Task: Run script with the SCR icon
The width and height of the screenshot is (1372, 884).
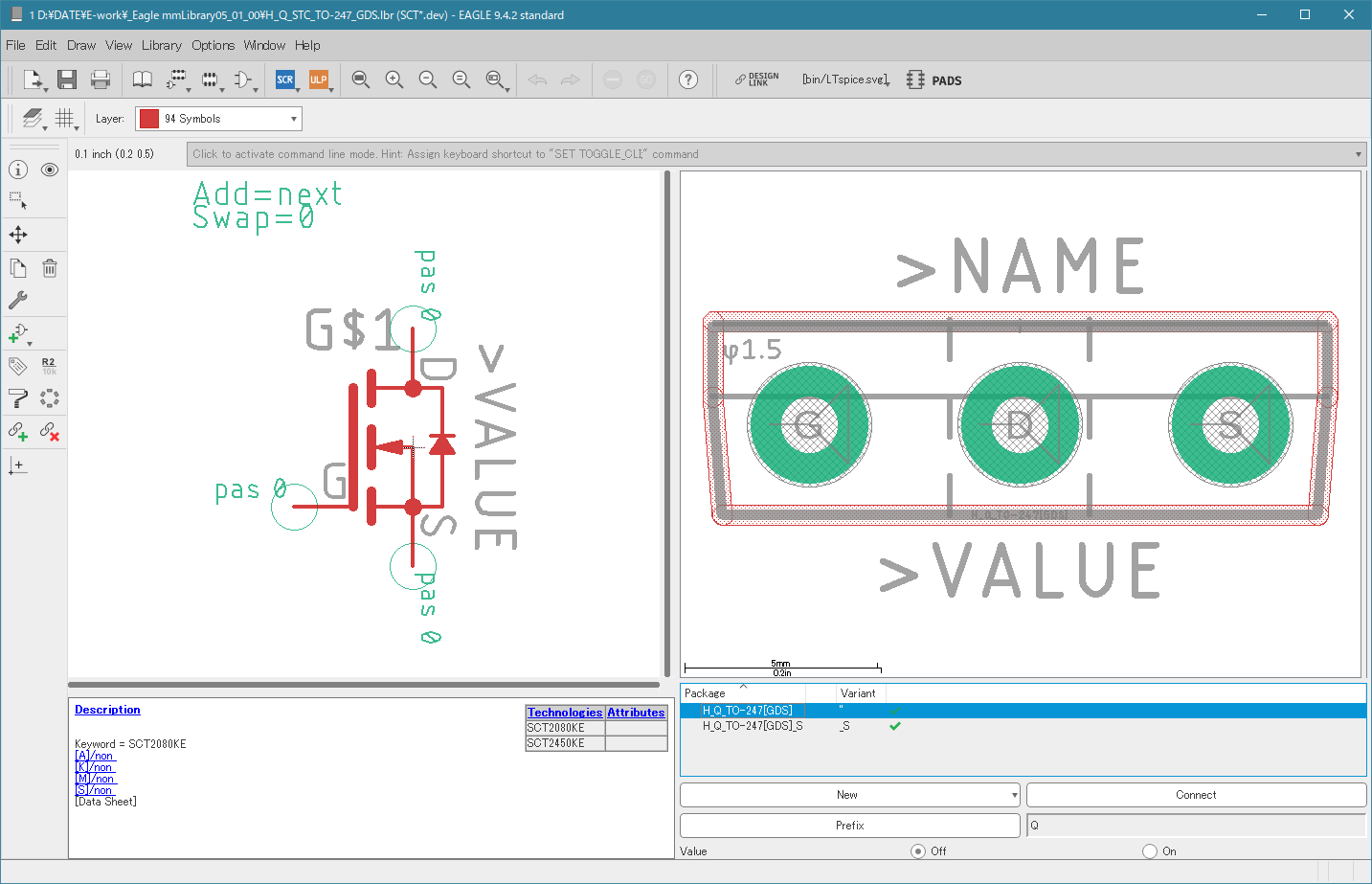Action: tap(285, 79)
